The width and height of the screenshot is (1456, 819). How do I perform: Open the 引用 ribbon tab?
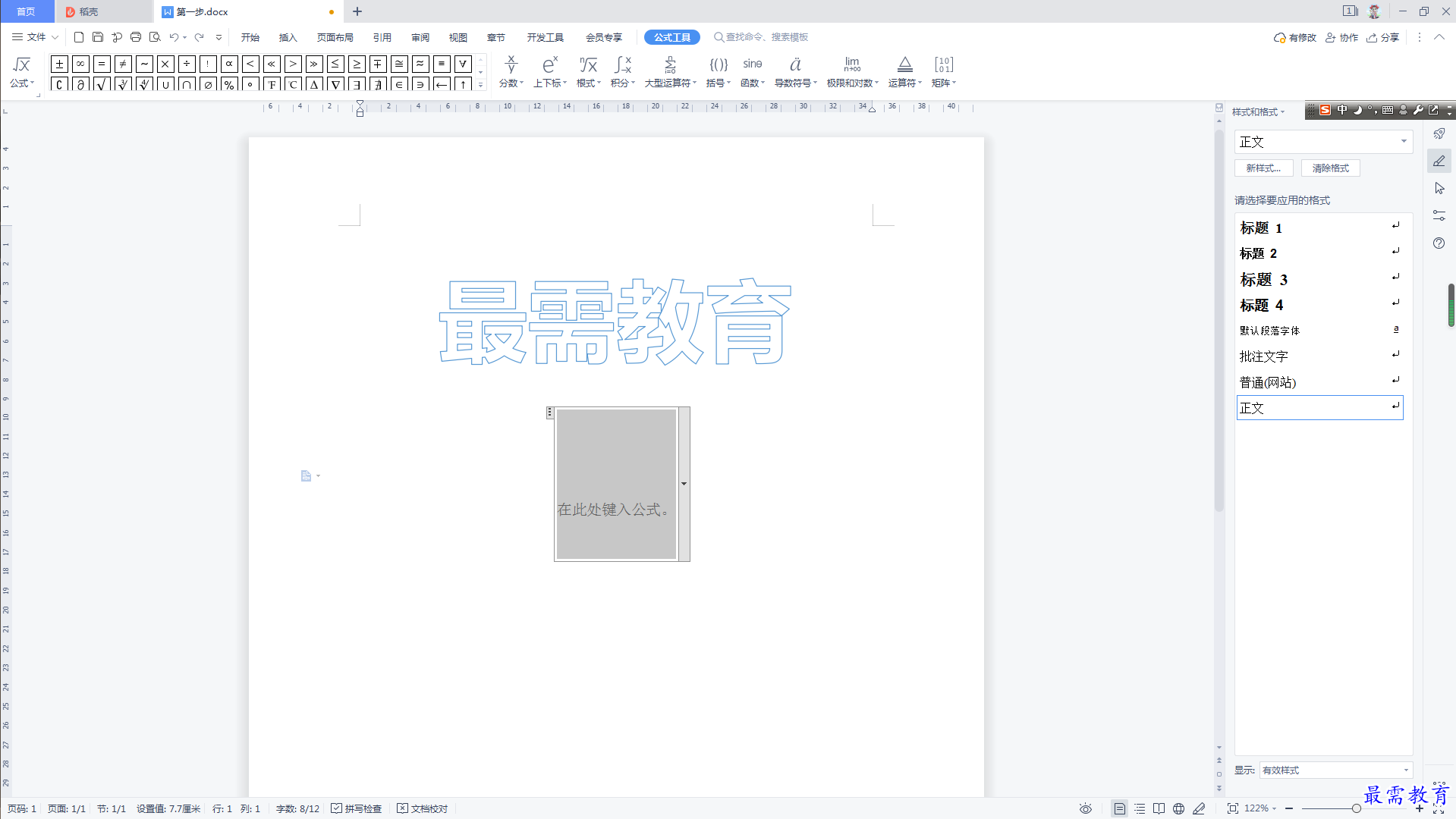click(x=382, y=37)
